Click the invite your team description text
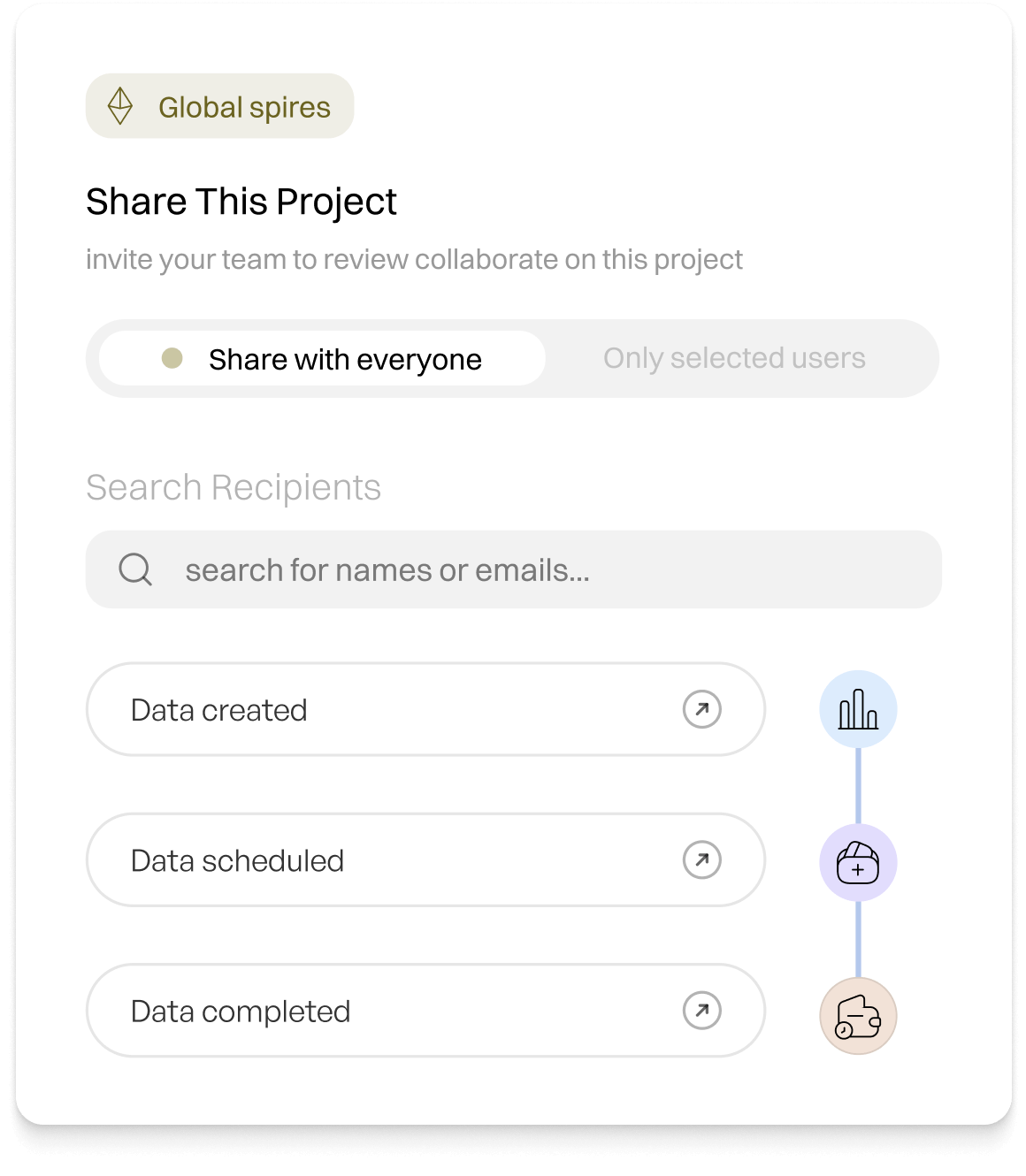The width and height of the screenshot is (1026, 1176). click(414, 260)
